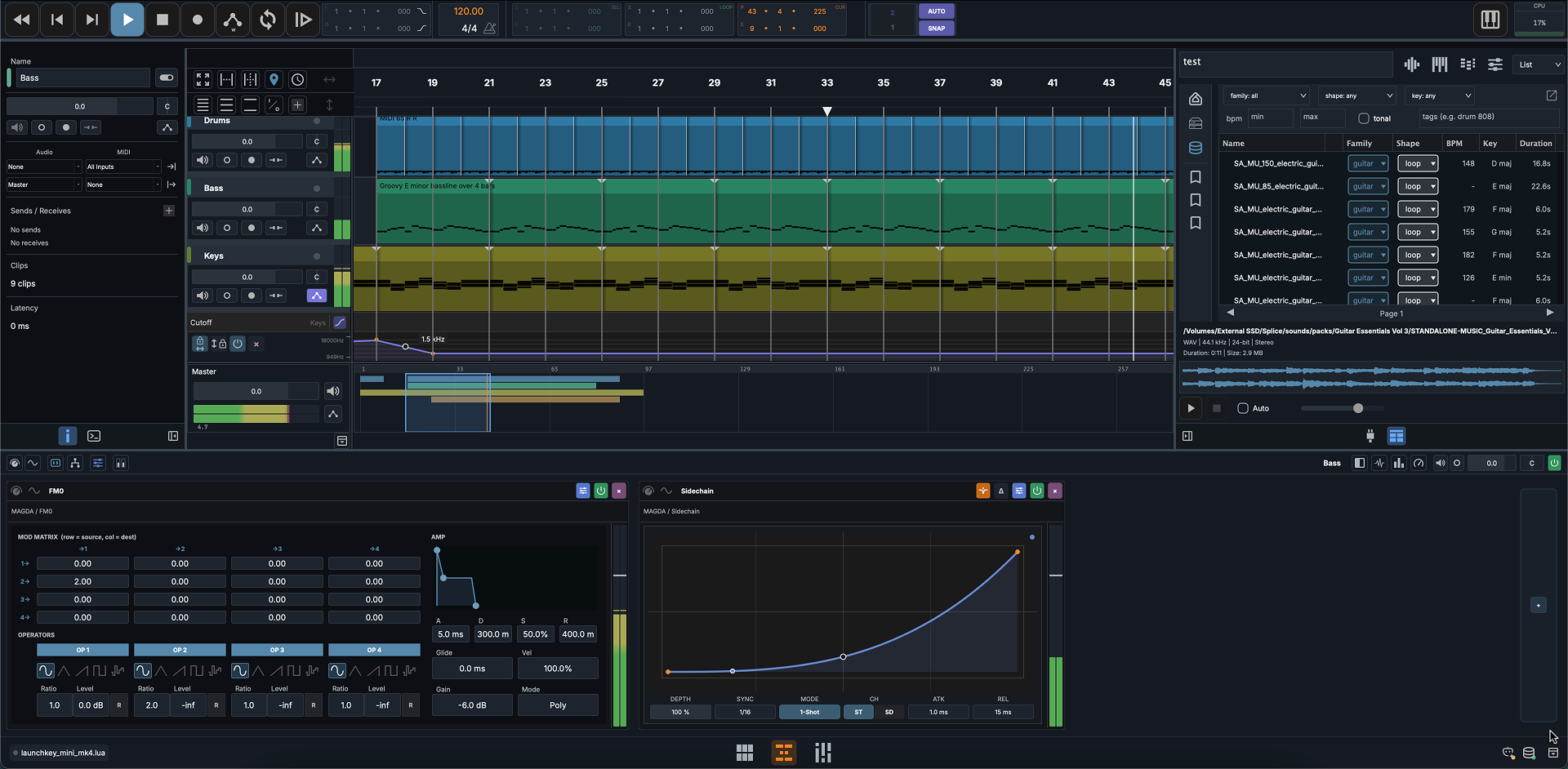This screenshot has width=1568, height=769.
Task: Click the transport Stop button
Action: click(163, 20)
